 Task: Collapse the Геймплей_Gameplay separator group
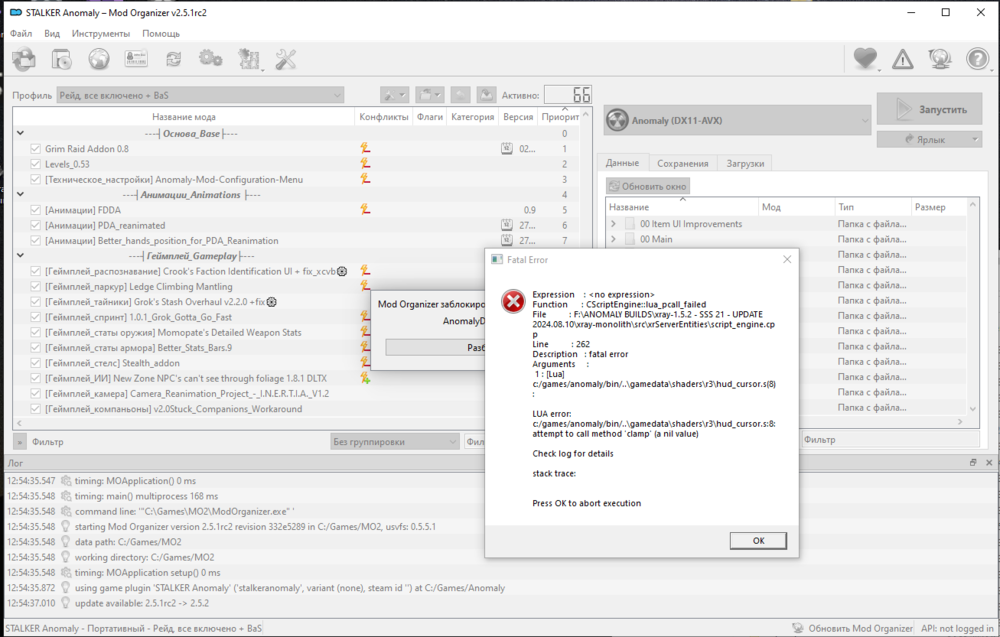coord(20,256)
